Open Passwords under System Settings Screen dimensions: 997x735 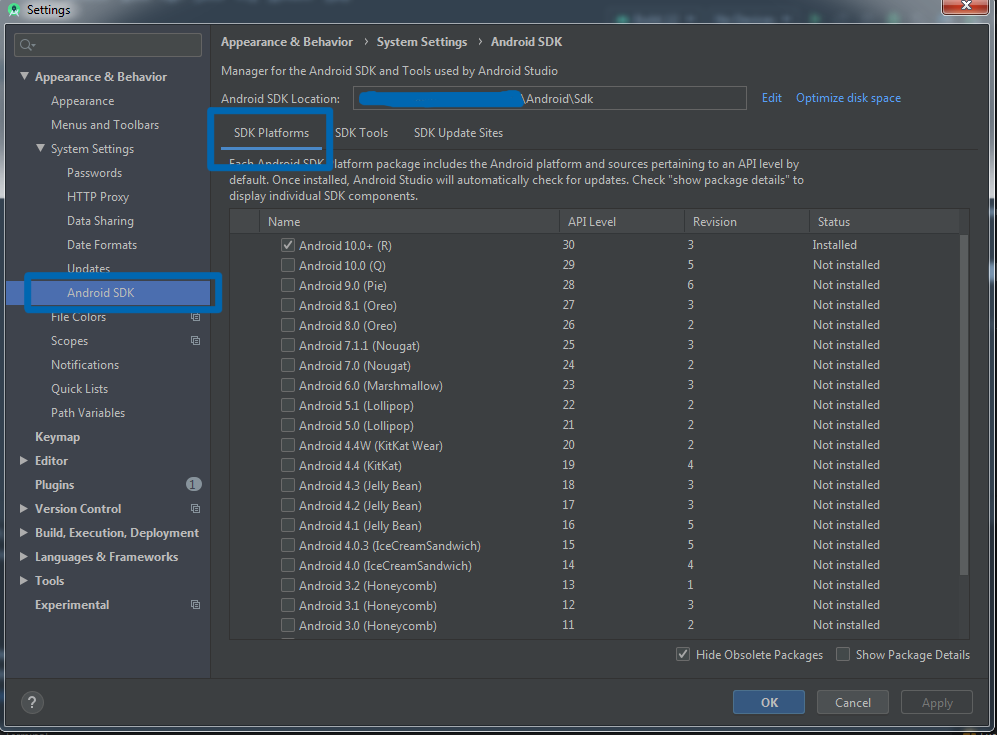point(94,172)
